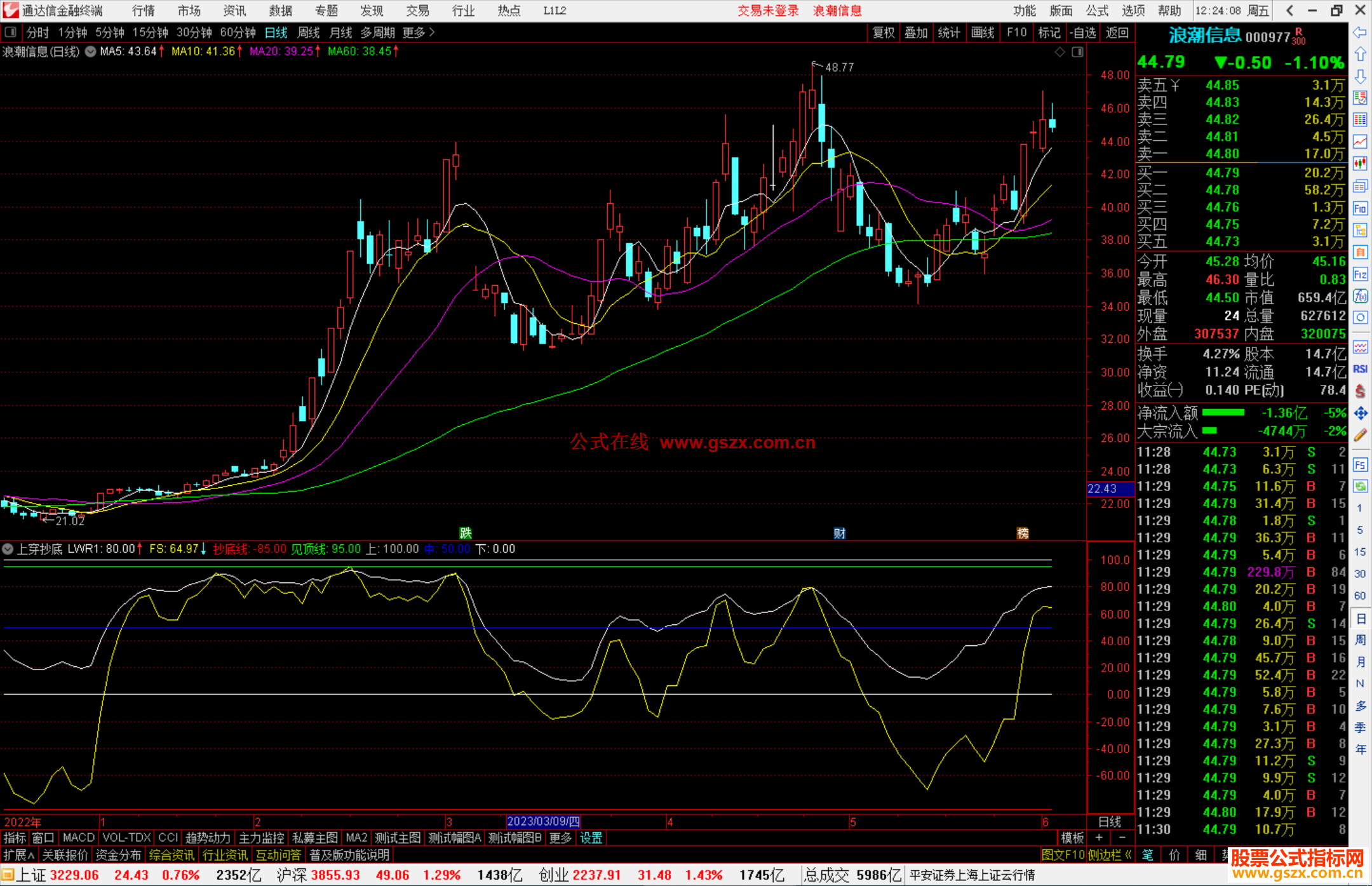Click the down arrow icon in right sidebar
The image size is (1372, 886).
pos(1360,76)
